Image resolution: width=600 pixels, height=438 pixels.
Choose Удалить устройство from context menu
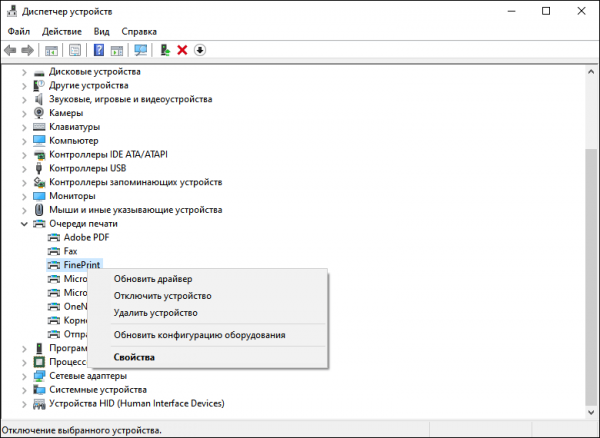pyautogui.click(x=208, y=313)
